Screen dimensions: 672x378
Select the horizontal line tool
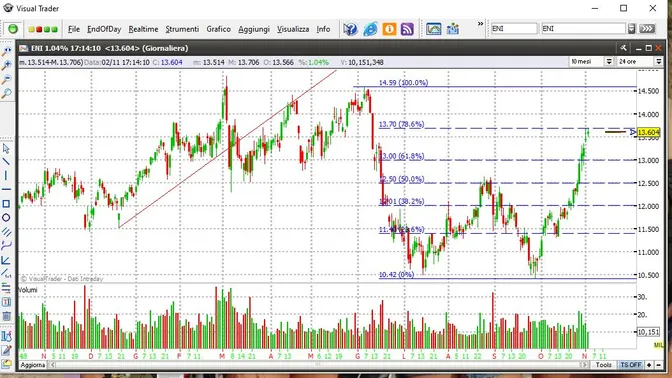pyautogui.click(x=6, y=189)
